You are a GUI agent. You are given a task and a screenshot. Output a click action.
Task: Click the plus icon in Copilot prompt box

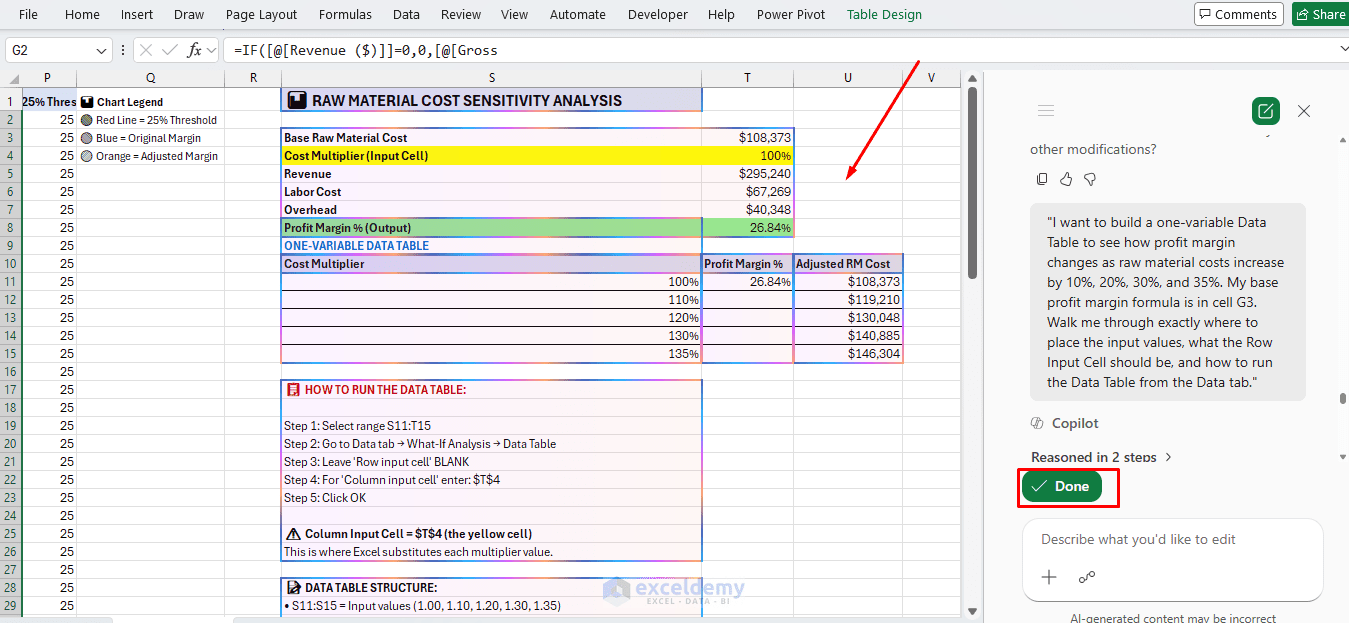(x=1049, y=577)
